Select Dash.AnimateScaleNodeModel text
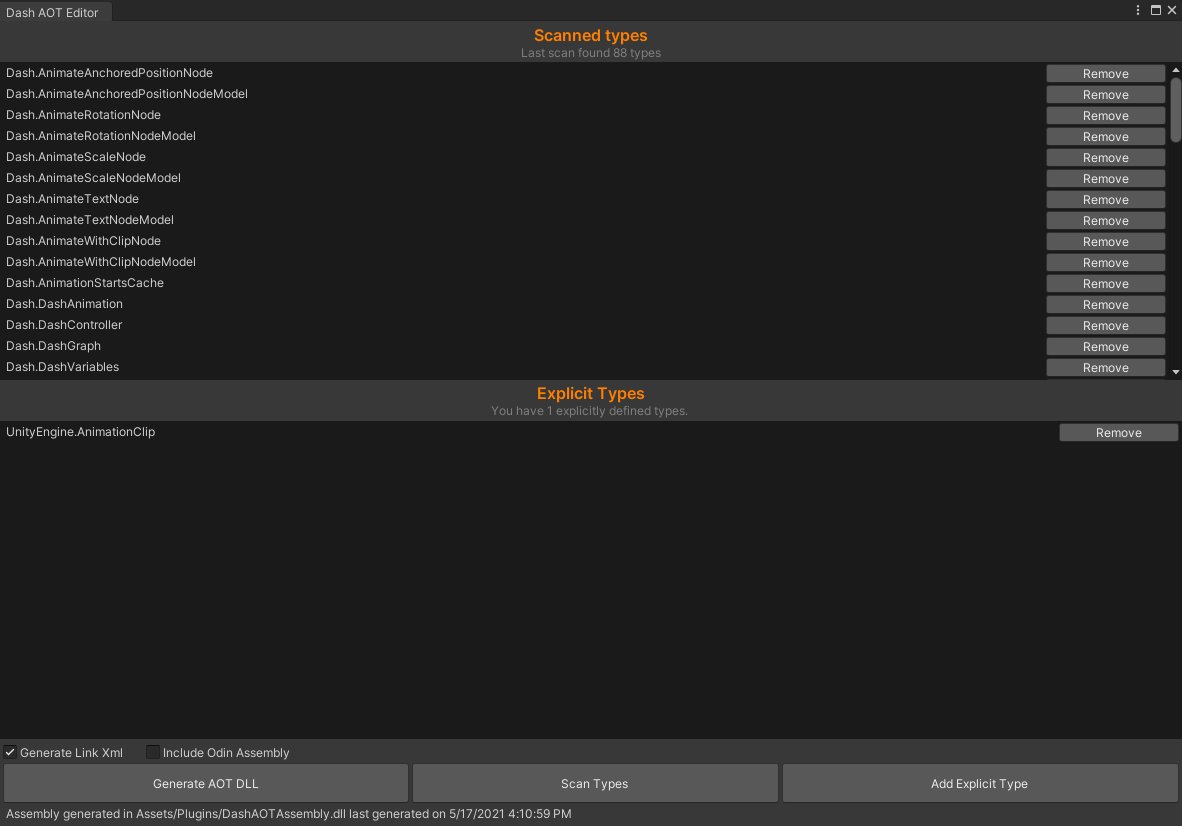 click(x=93, y=178)
